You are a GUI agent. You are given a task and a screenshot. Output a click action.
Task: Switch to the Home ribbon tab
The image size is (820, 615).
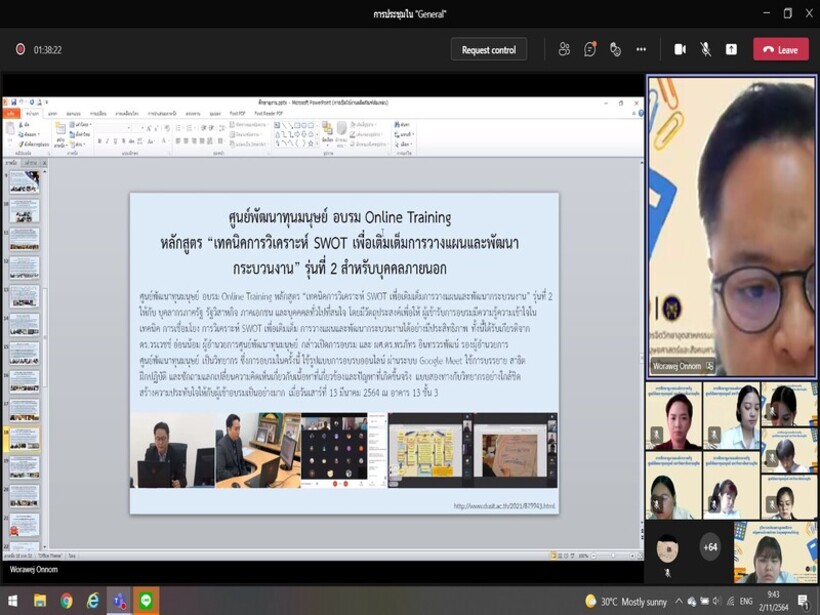tap(33, 113)
